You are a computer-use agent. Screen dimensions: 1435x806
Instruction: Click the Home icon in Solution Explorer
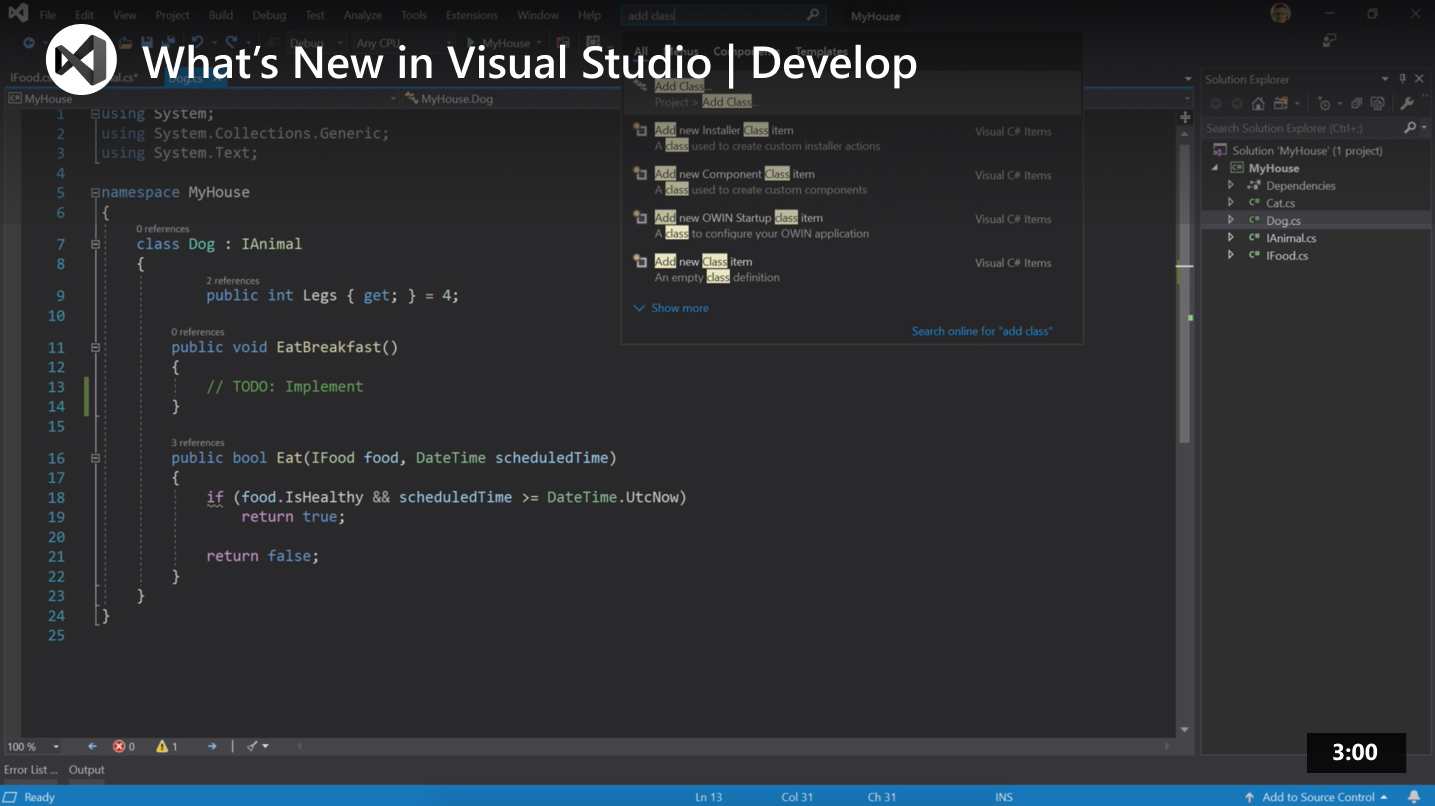point(1257,104)
